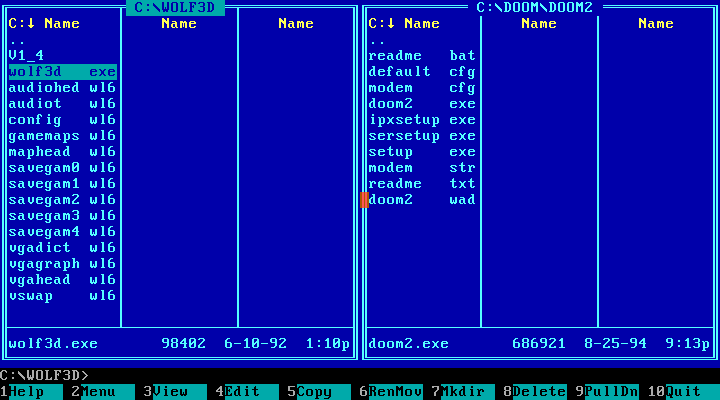
Task: Select doom2 wad file
Action: [422, 200]
